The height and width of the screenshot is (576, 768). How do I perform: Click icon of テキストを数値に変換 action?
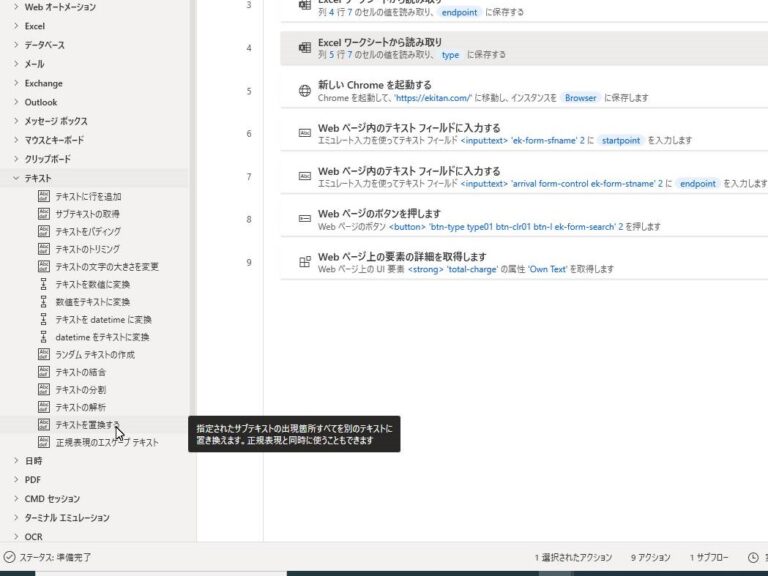pyautogui.click(x=44, y=284)
